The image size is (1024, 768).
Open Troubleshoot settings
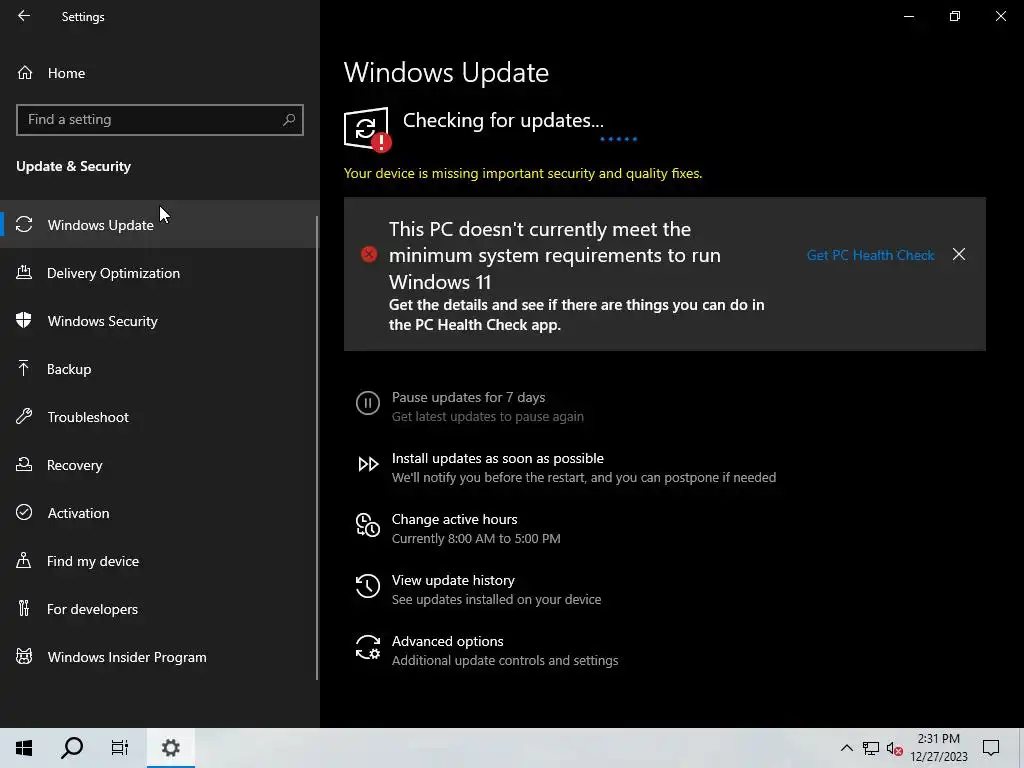tap(160, 417)
